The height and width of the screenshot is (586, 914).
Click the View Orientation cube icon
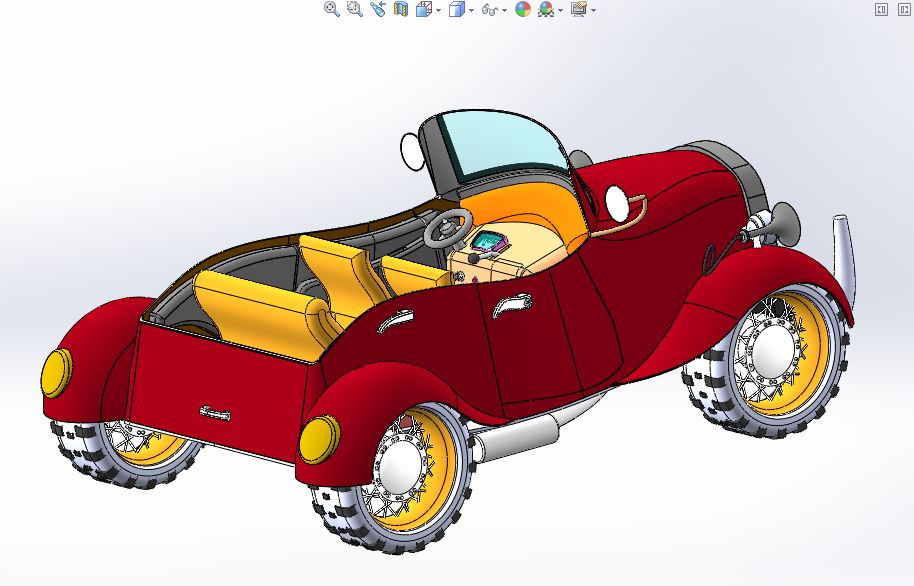point(424,9)
